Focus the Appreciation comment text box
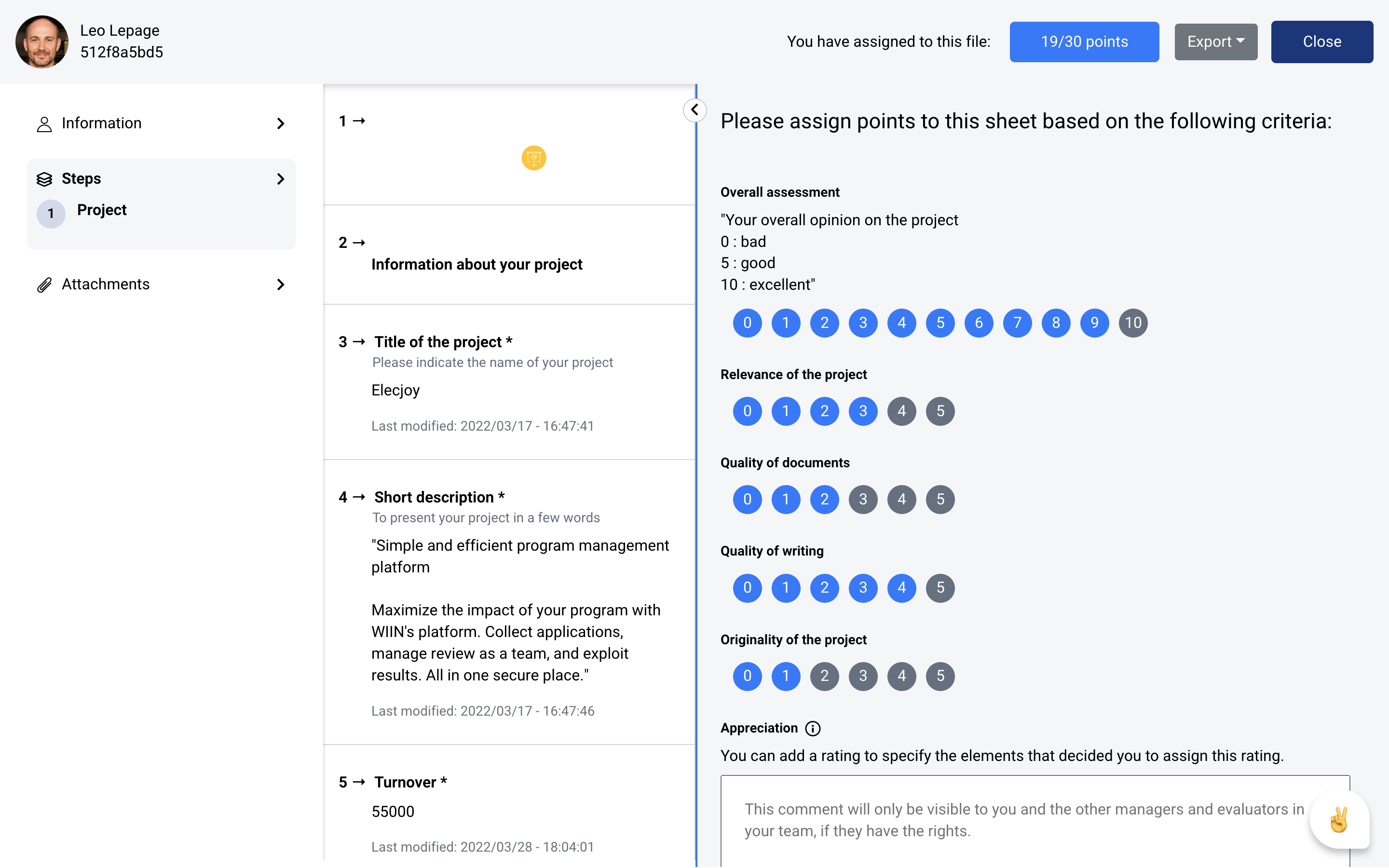Viewport: 1389px width, 868px height. point(1035,821)
